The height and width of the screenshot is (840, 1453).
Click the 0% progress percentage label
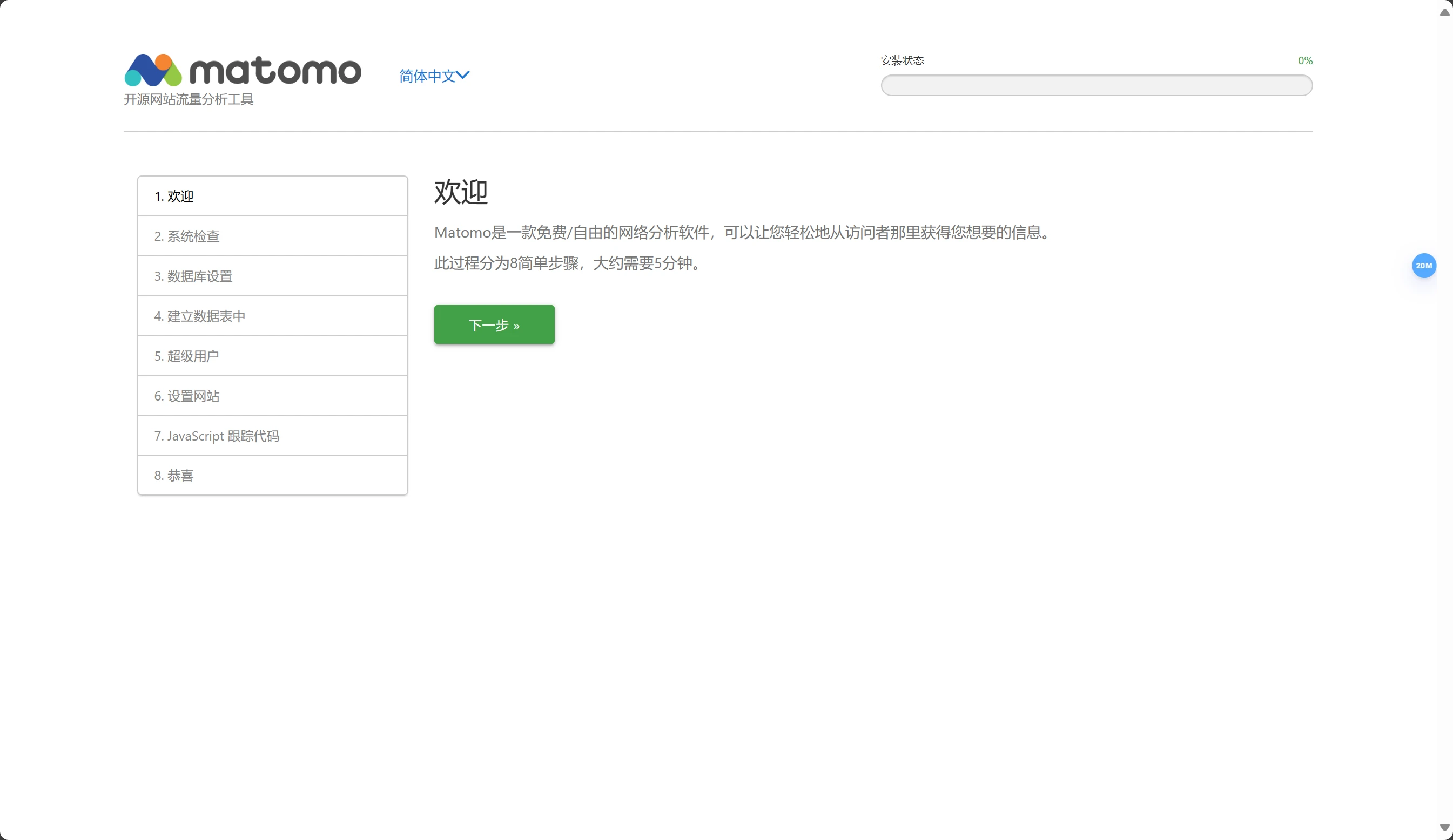point(1305,60)
